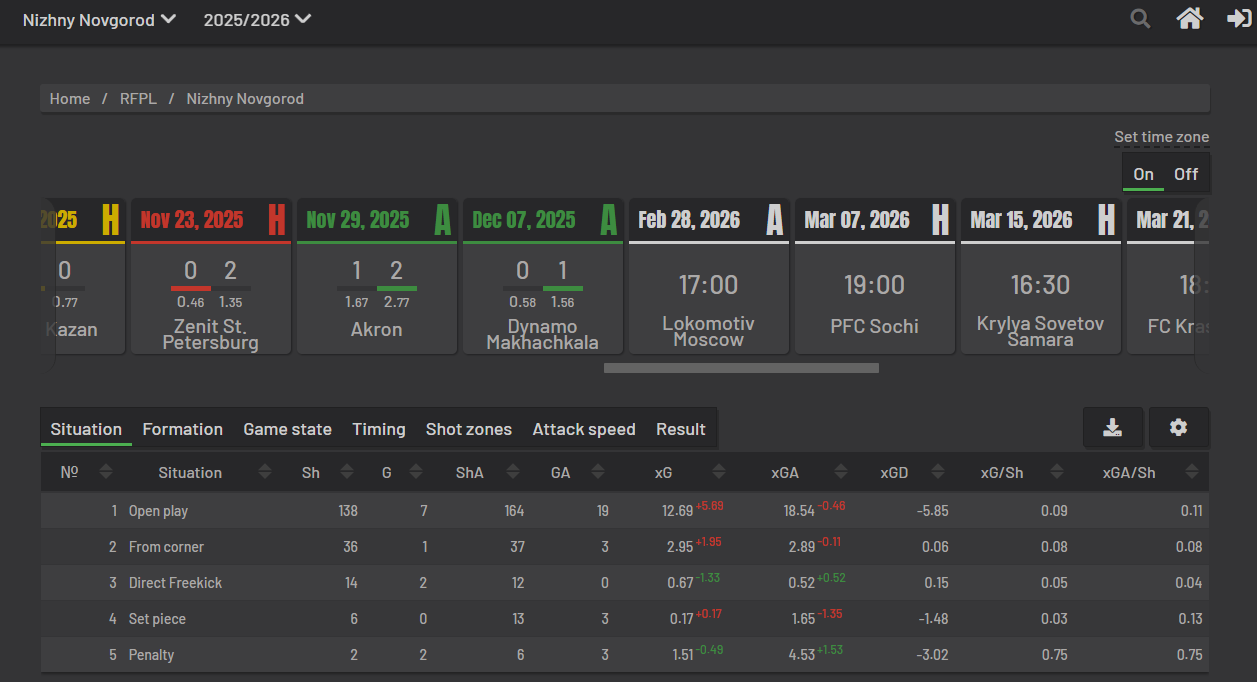The height and width of the screenshot is (682, 1257).
Task: Open RFPL breadcrumb link
Action: [138, 99]
